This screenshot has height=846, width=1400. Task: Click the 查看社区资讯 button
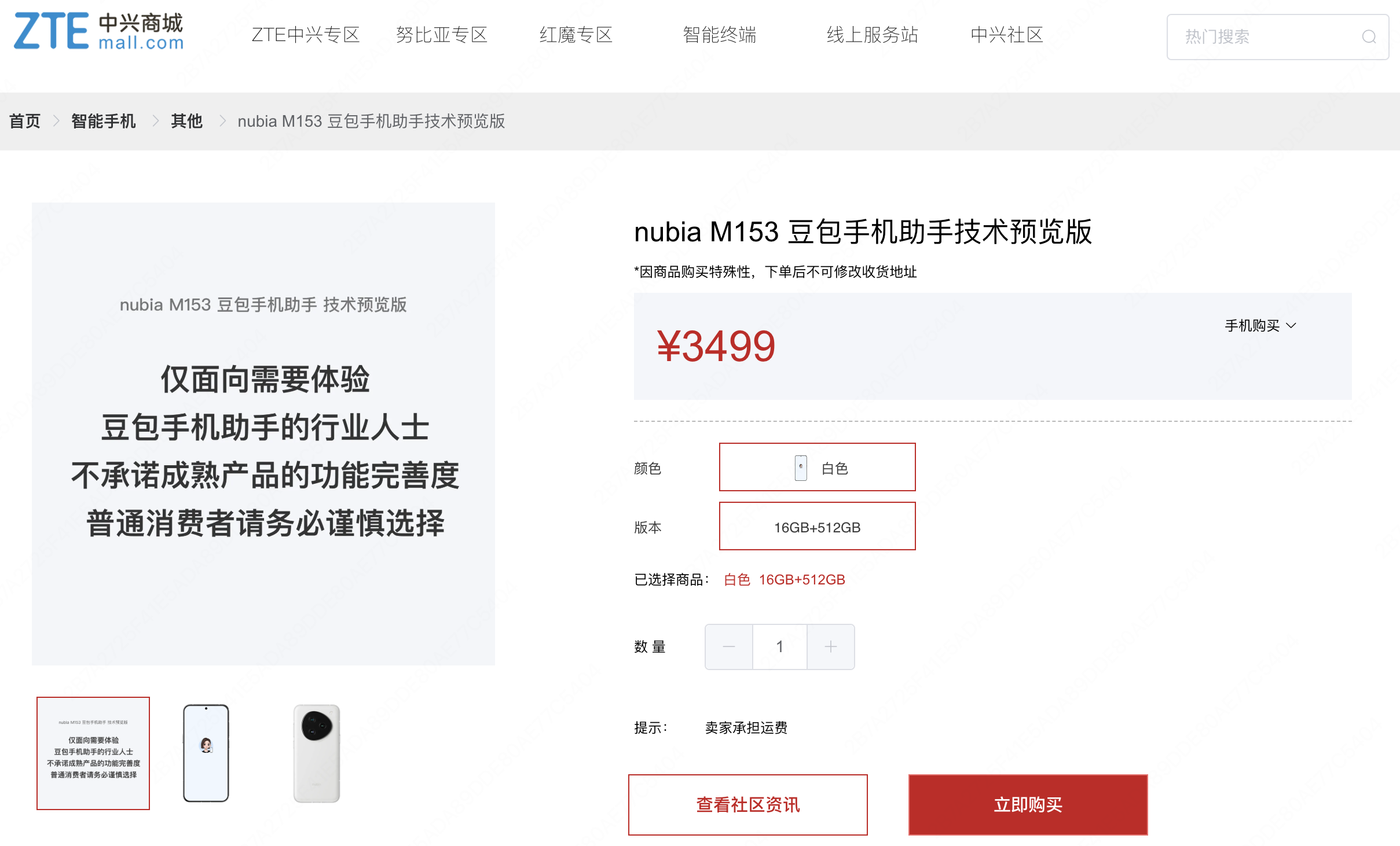747,804
